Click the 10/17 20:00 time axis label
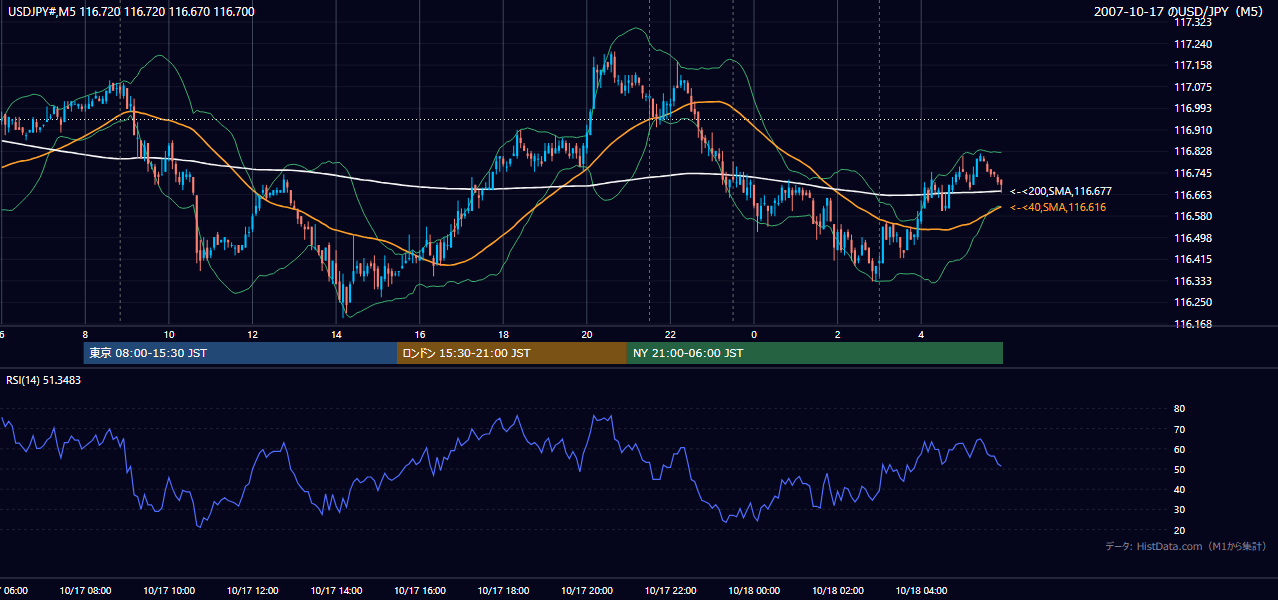The height and width of the screenshot is (600, 1278). [586, 591]
